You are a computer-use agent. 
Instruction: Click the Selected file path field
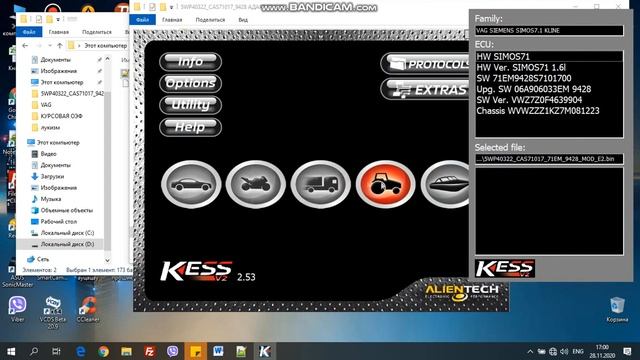[x=549, y=159]
